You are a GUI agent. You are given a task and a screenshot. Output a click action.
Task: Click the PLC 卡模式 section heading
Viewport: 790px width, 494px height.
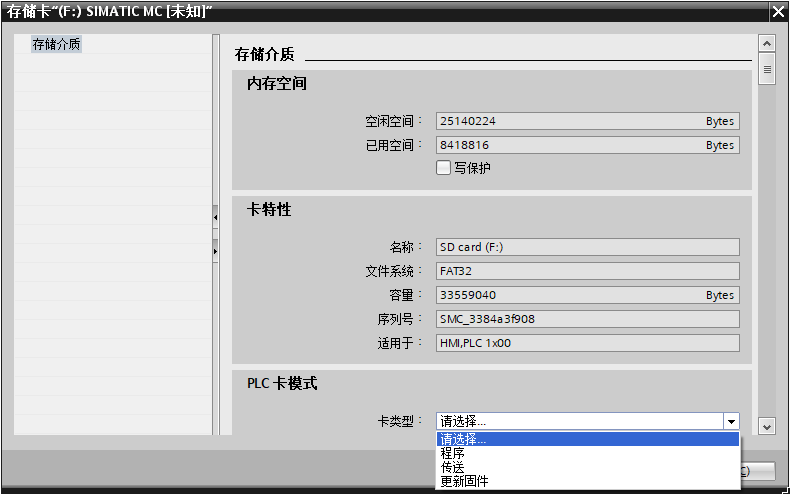[x=282, y=384]
